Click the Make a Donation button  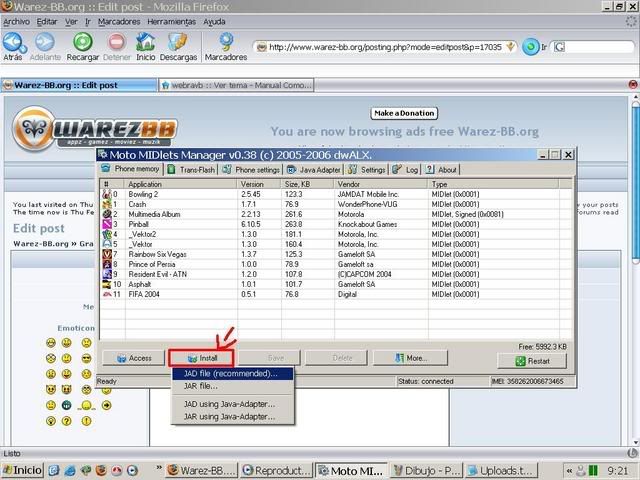pos(404,113)
